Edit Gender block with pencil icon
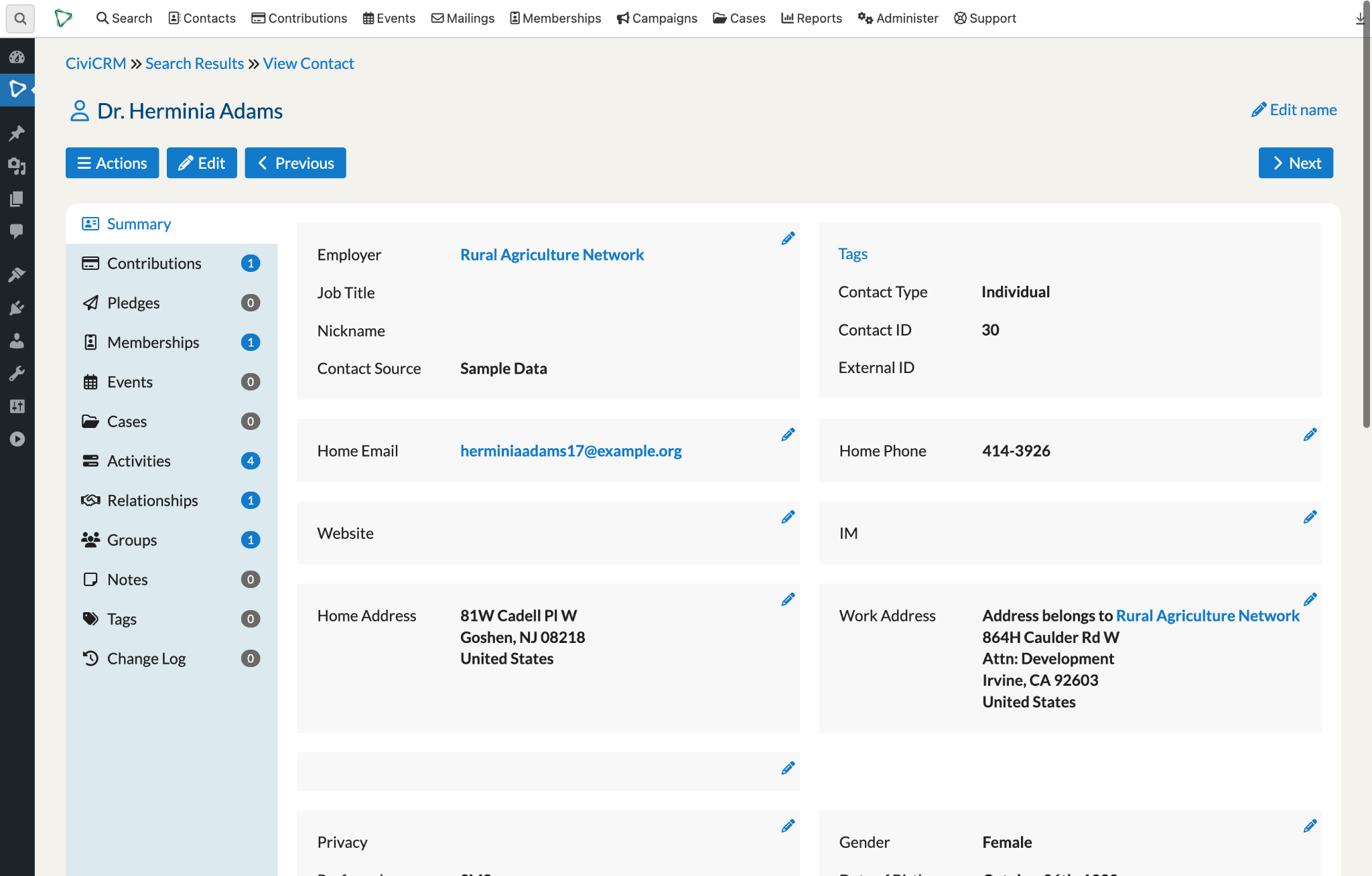1372x876 pixels. point(1310,826)
